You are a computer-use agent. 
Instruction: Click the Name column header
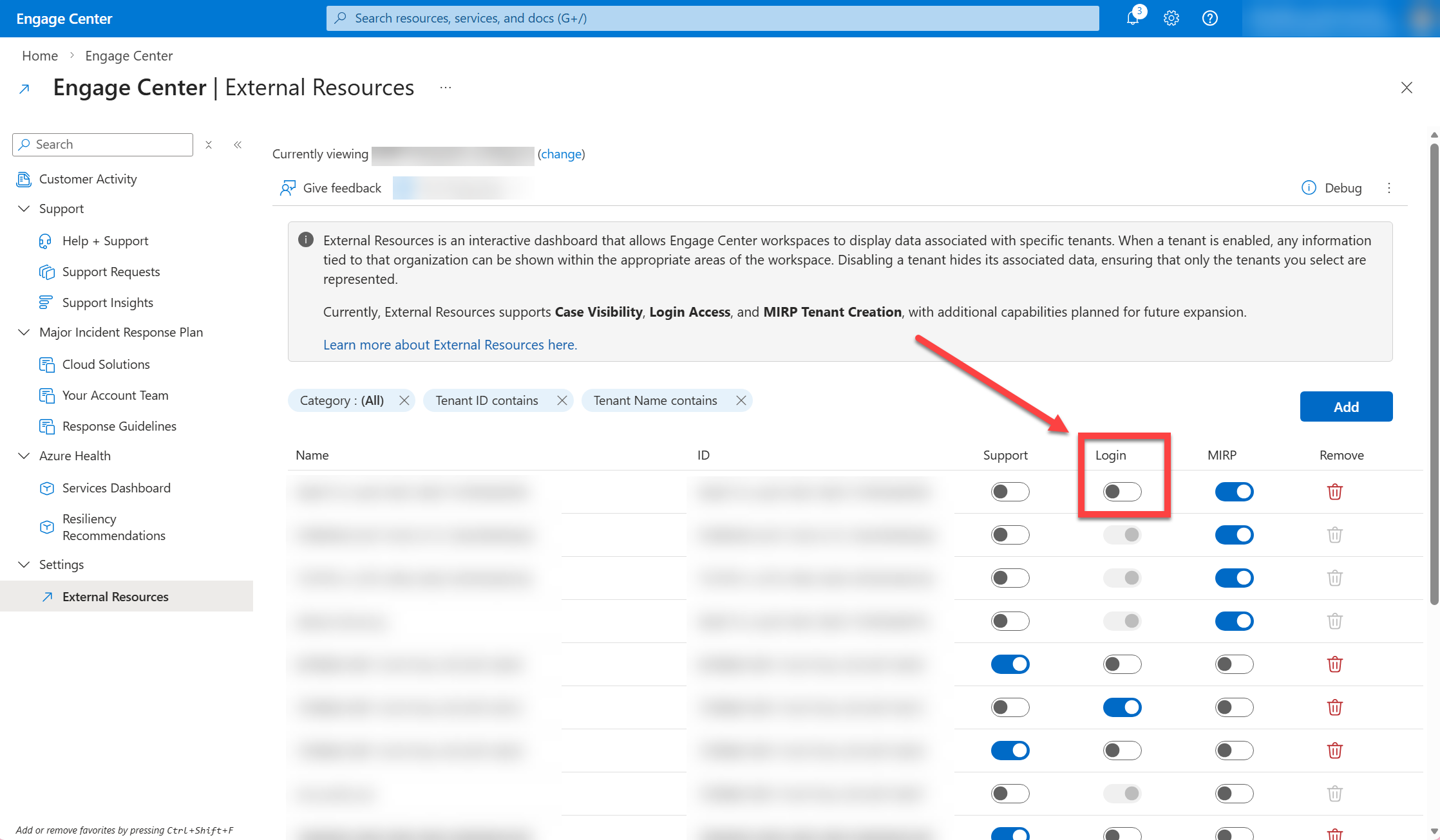coord(312,455)
